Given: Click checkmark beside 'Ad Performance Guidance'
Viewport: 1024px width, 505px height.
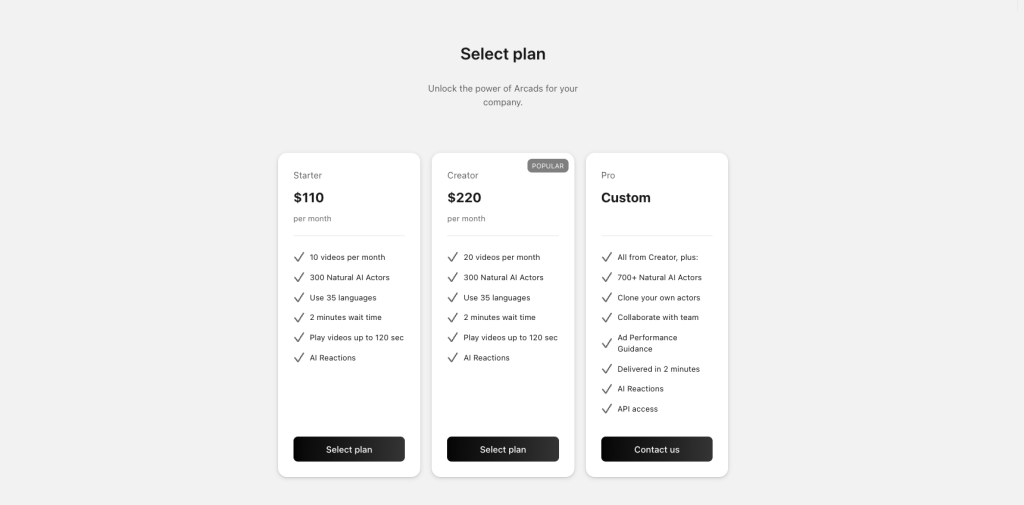Looking at the screenshot, I should pyautogui.click(x=606, y=343).
